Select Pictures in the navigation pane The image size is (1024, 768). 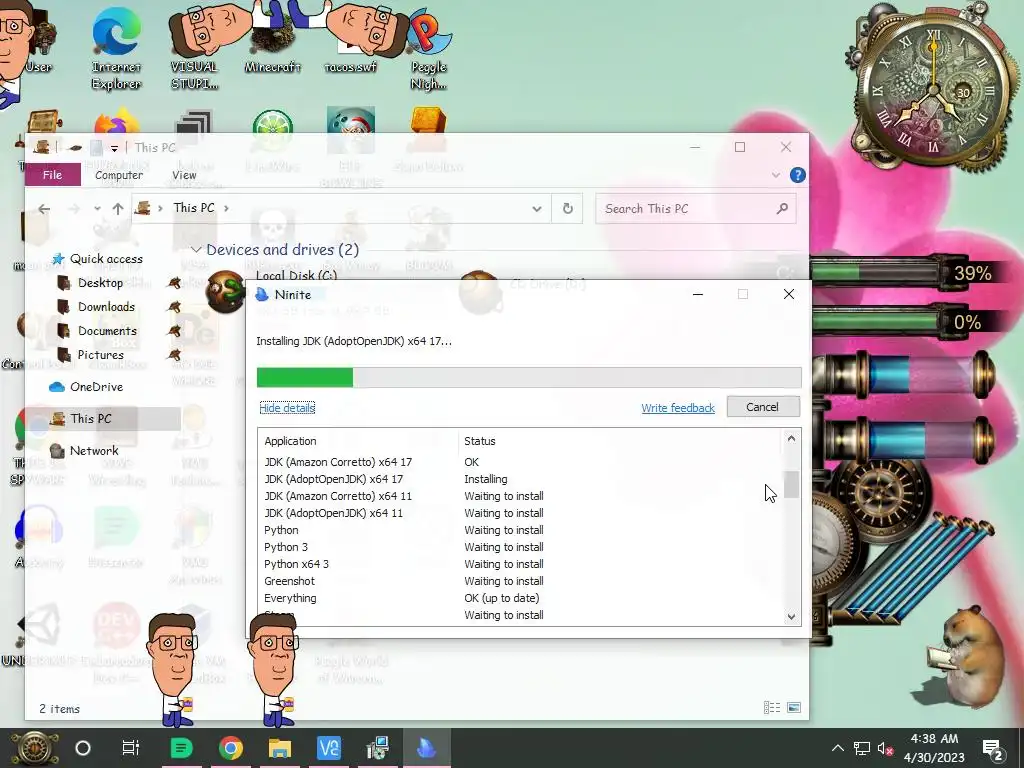click(x=101, y=355)
